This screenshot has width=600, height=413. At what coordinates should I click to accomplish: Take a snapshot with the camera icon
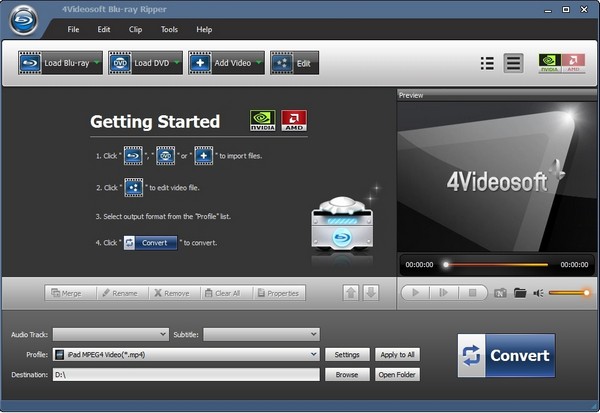click(500, 293)
